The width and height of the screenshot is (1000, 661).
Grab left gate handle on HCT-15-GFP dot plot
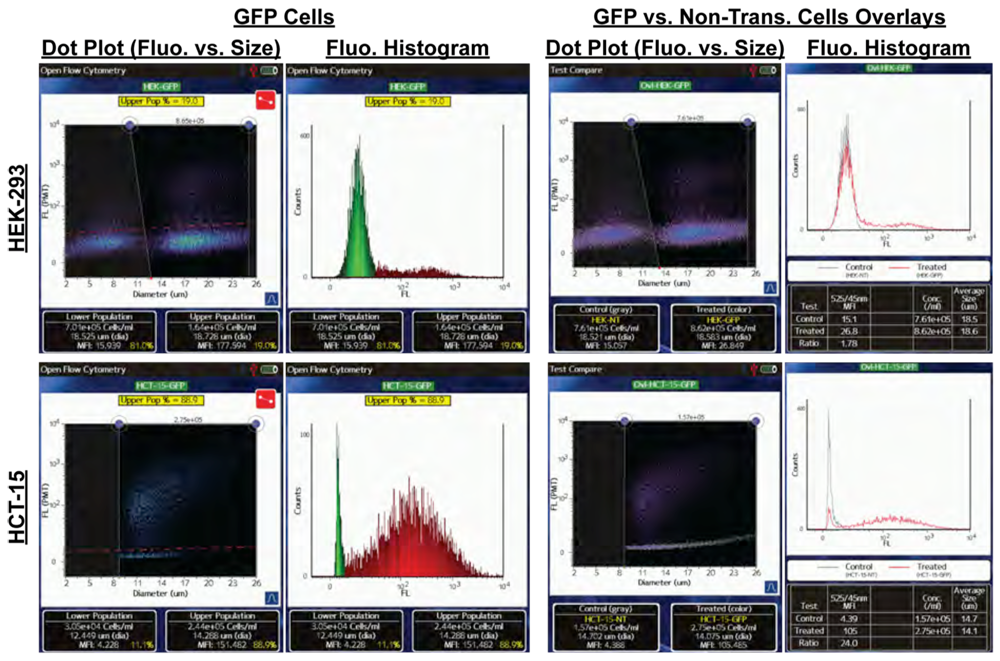point(119,424)
